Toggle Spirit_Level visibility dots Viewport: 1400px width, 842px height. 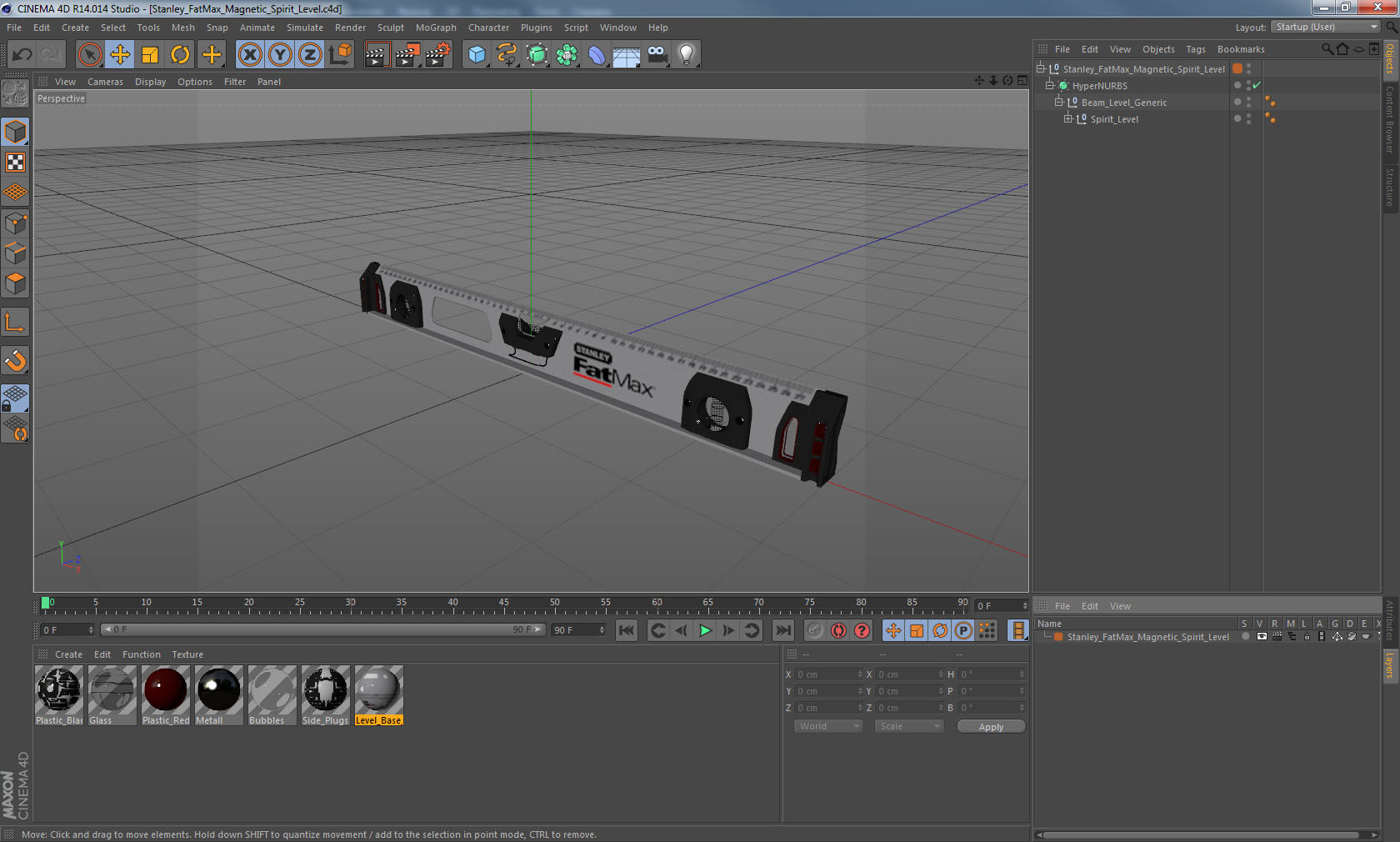[x=1248, y=119]
